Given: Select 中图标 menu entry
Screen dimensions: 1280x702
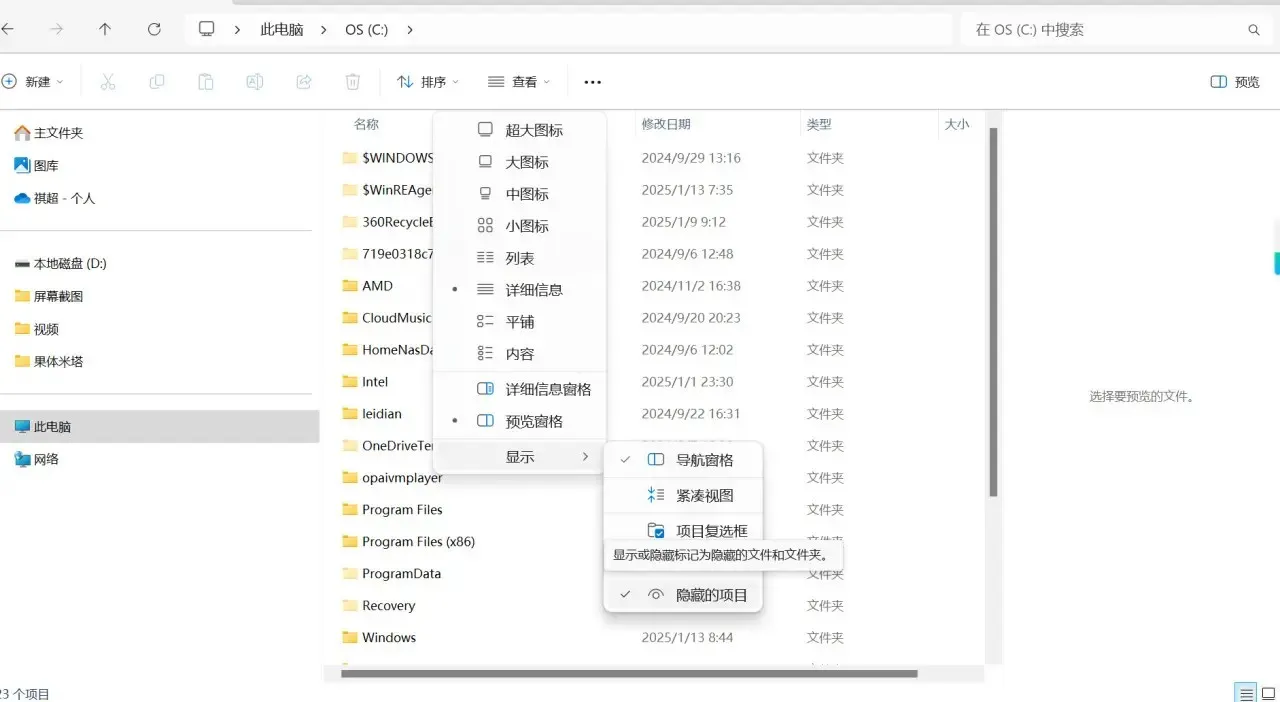Looking at the screenshot, I should point(520,194).
